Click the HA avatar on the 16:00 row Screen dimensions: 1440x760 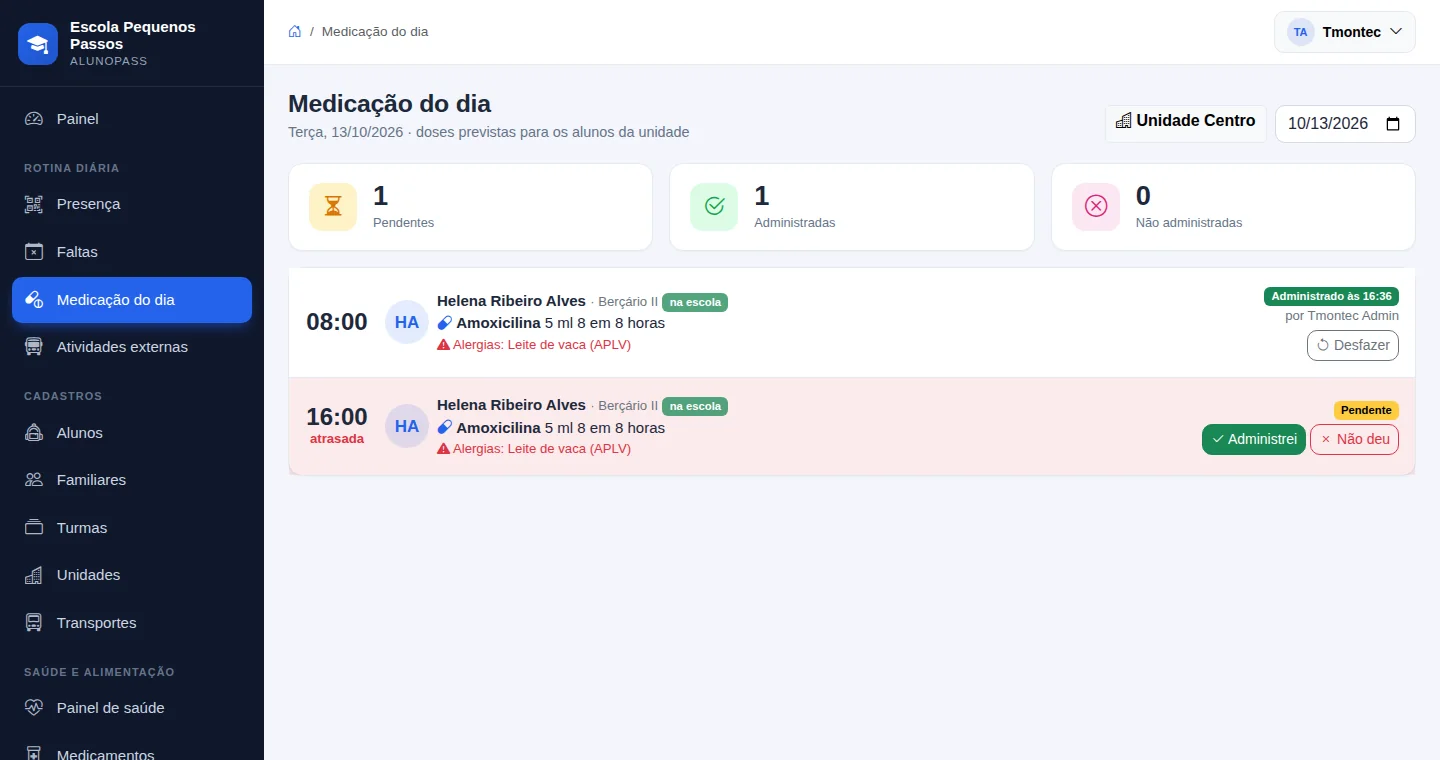[x=407, y=426]
